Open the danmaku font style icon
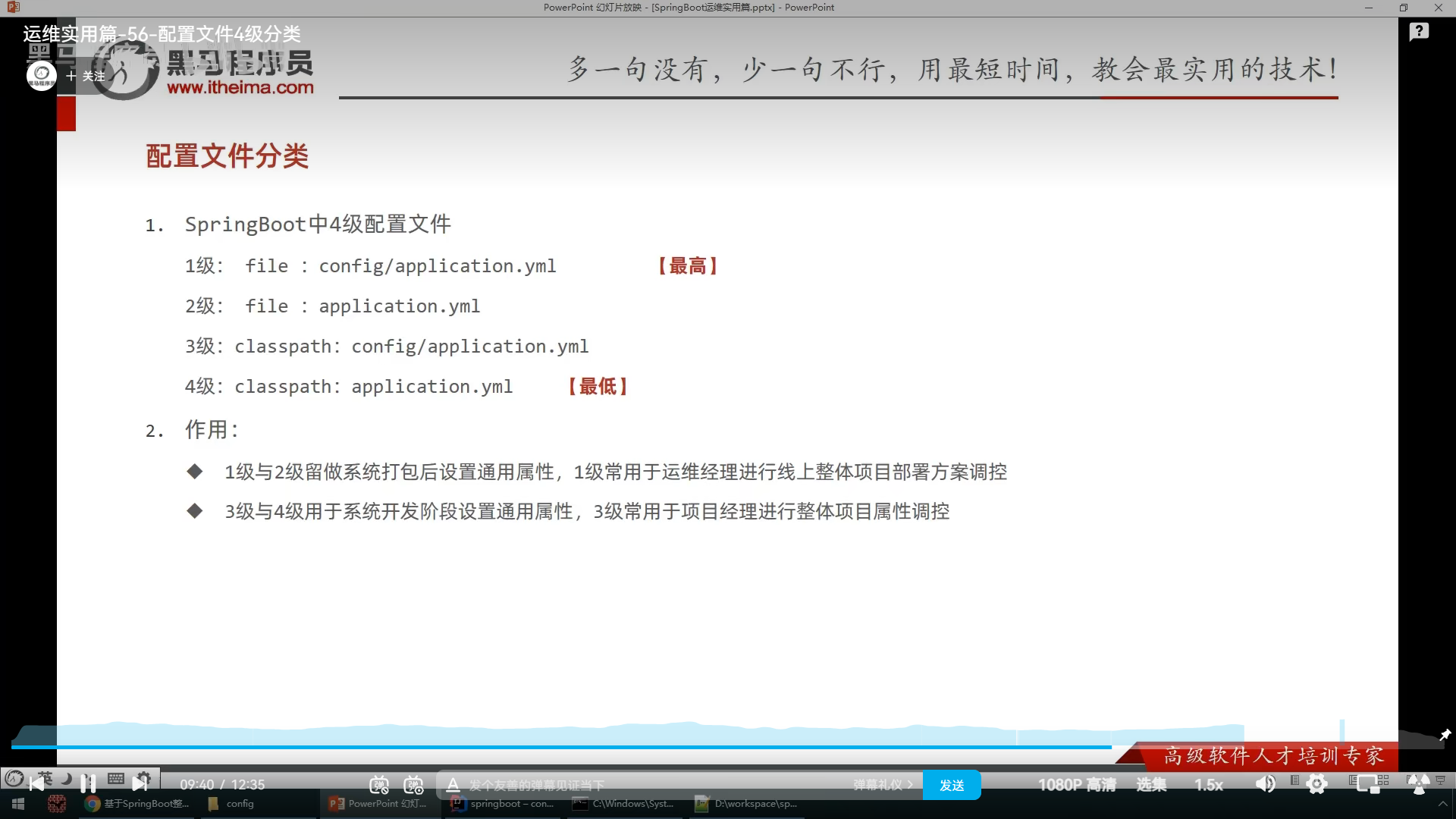This screenshot has height=819, width=1456. [x=453, y=785]
